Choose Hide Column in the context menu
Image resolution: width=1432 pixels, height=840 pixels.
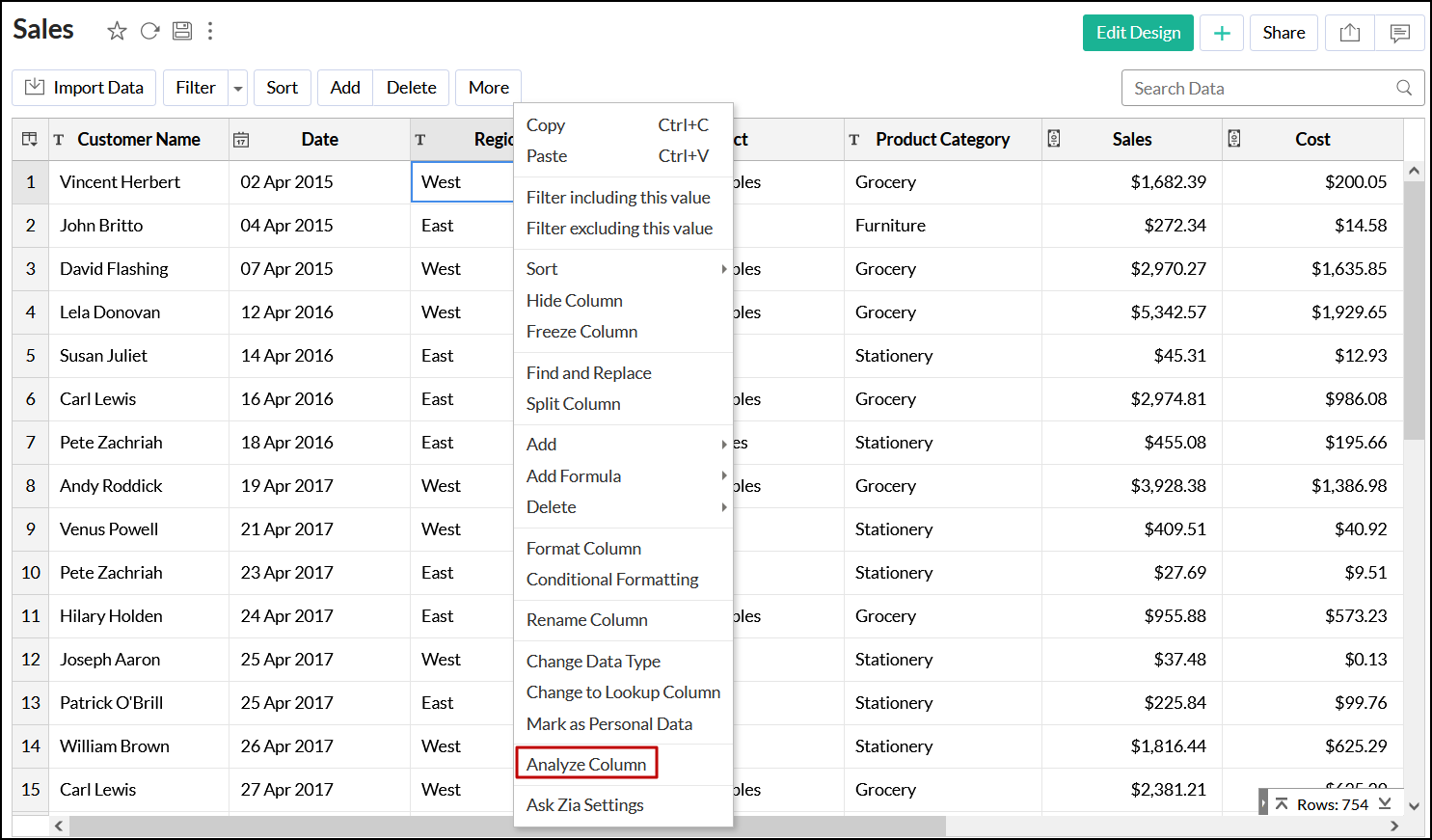pyautogui.click(x=575, y=300)
